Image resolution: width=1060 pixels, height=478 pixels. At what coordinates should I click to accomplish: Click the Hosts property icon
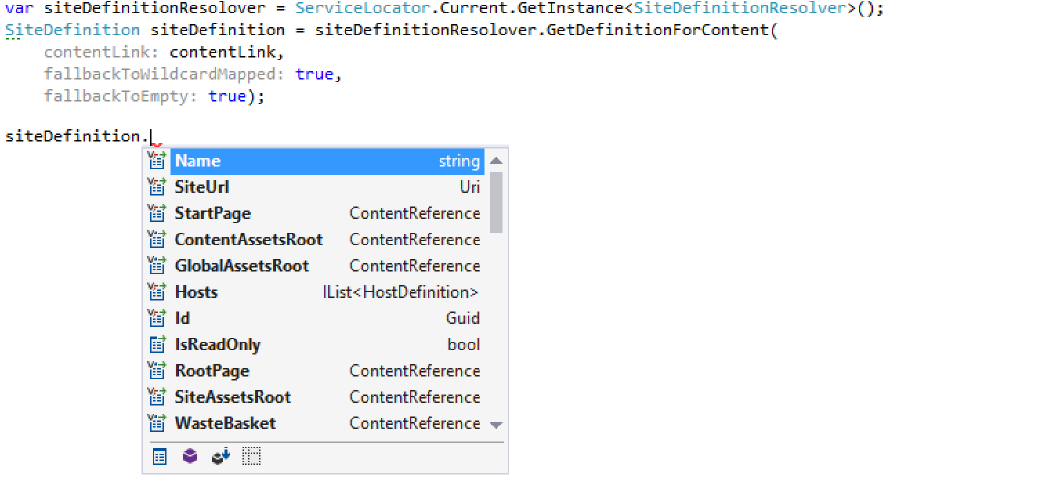click(x=156, y=292)
